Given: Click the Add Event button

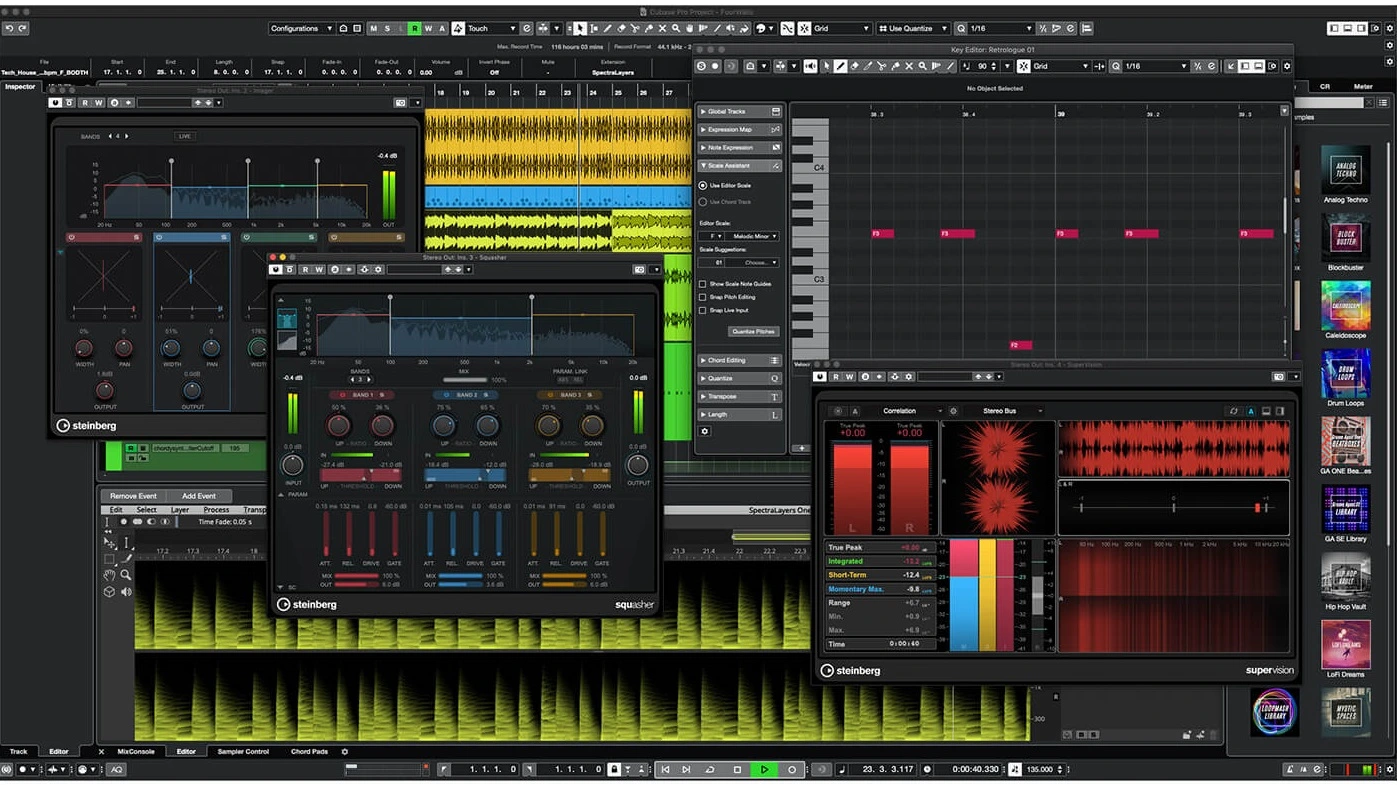Looking at the screenshot, I should [x=198, y=496].
